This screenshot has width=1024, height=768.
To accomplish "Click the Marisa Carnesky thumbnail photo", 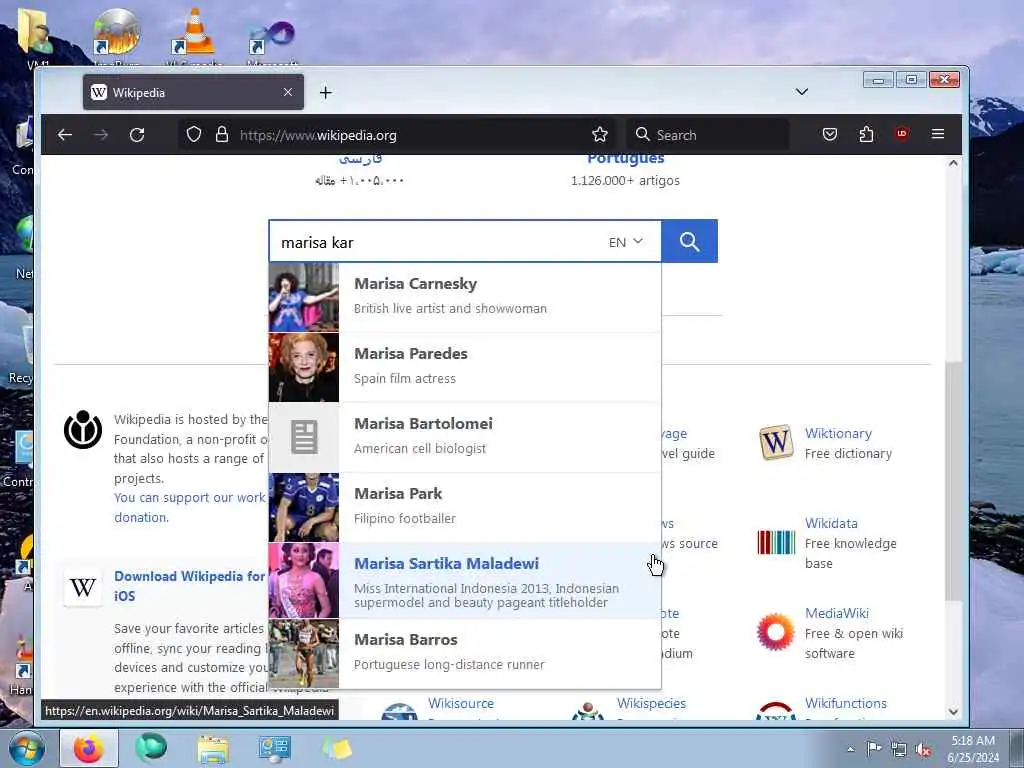I will point(304,297).
